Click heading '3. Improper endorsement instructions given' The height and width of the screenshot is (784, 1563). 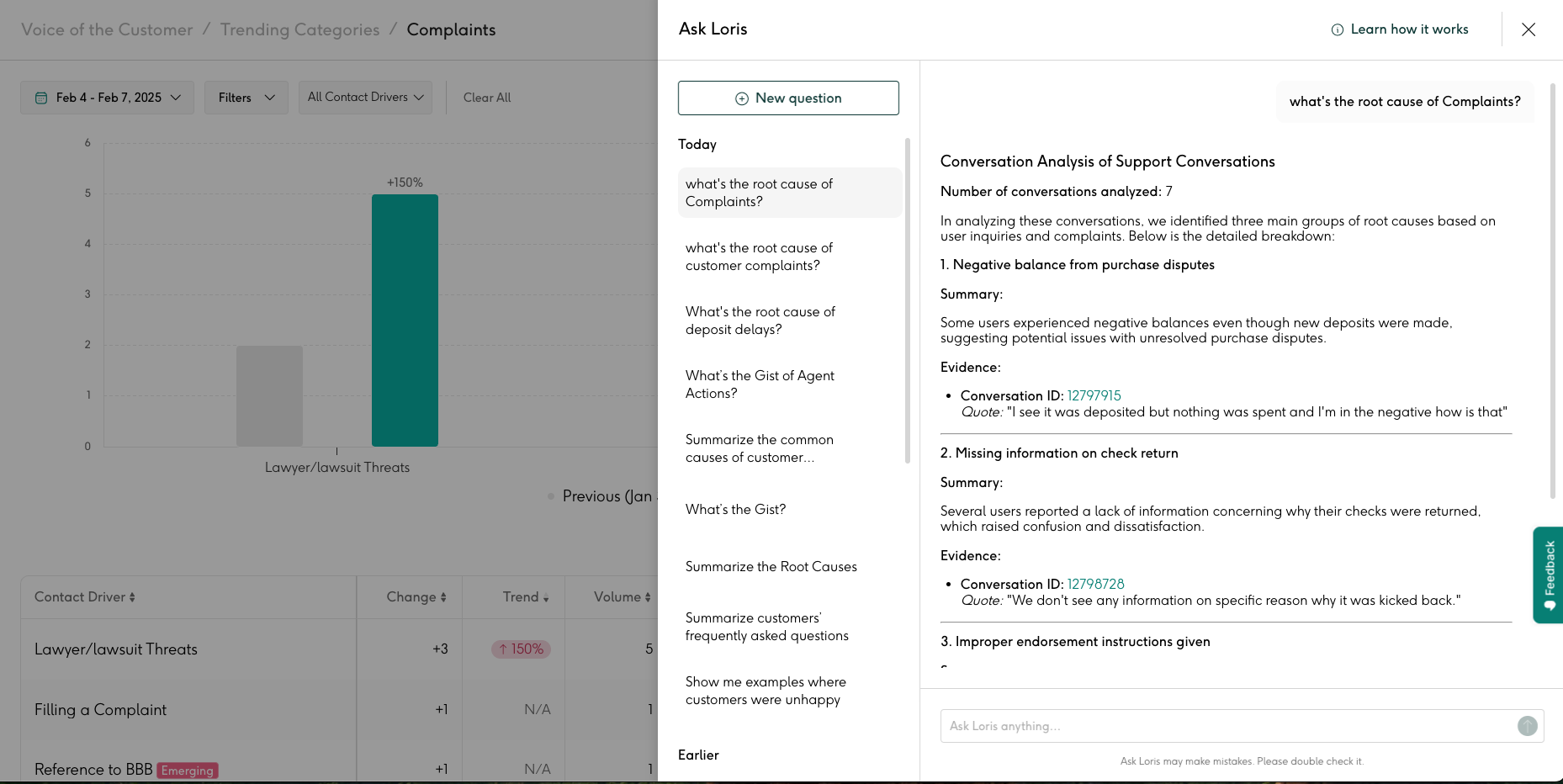[1075, 642]
